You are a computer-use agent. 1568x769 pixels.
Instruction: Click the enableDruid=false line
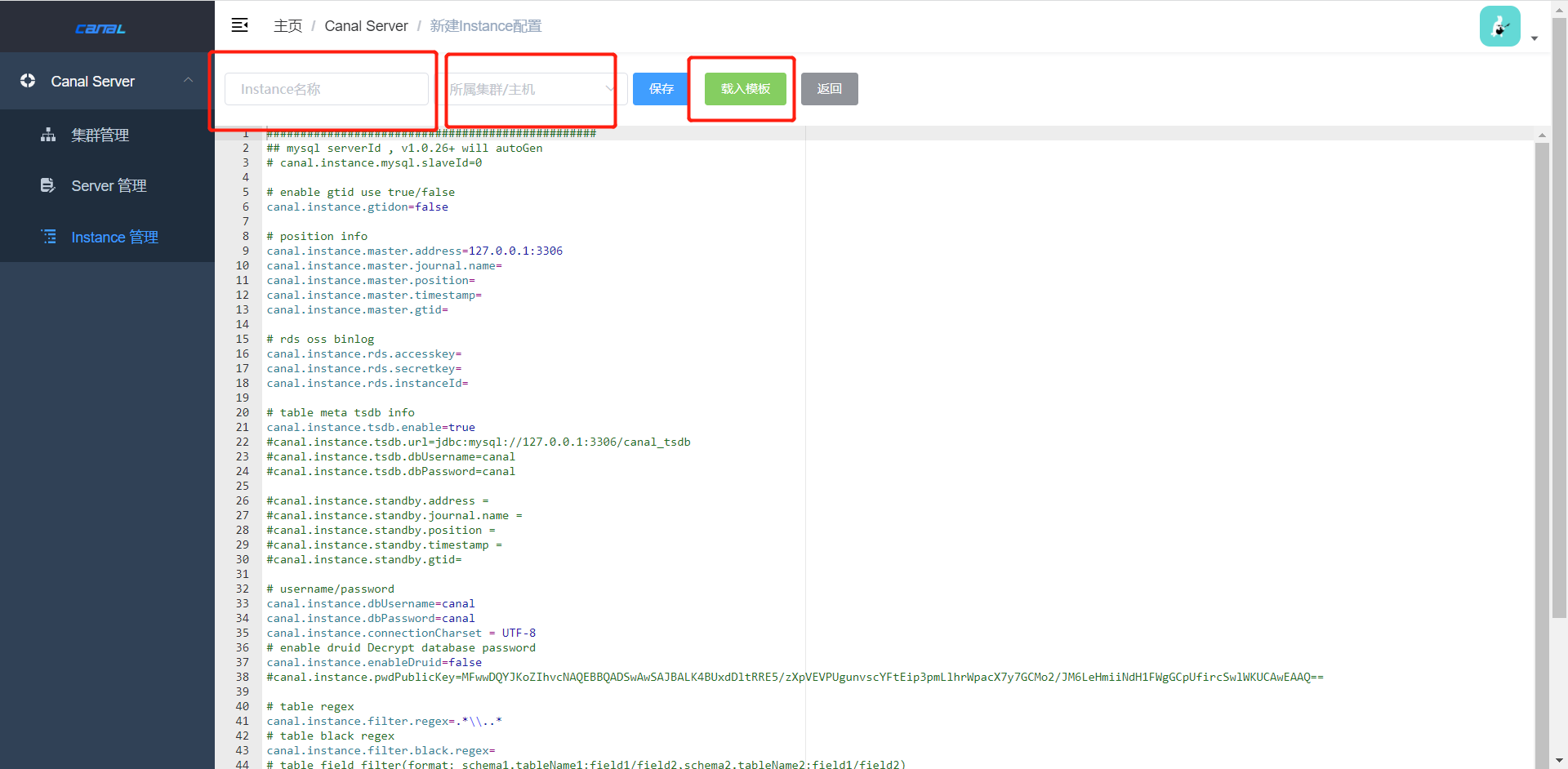click(374, 662)
